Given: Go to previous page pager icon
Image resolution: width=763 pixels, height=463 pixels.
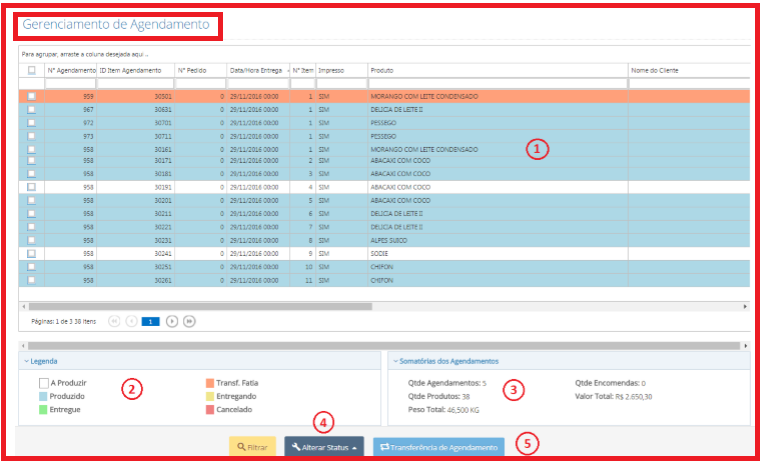Looking at the screenshot, I should (x=131, y=321).
